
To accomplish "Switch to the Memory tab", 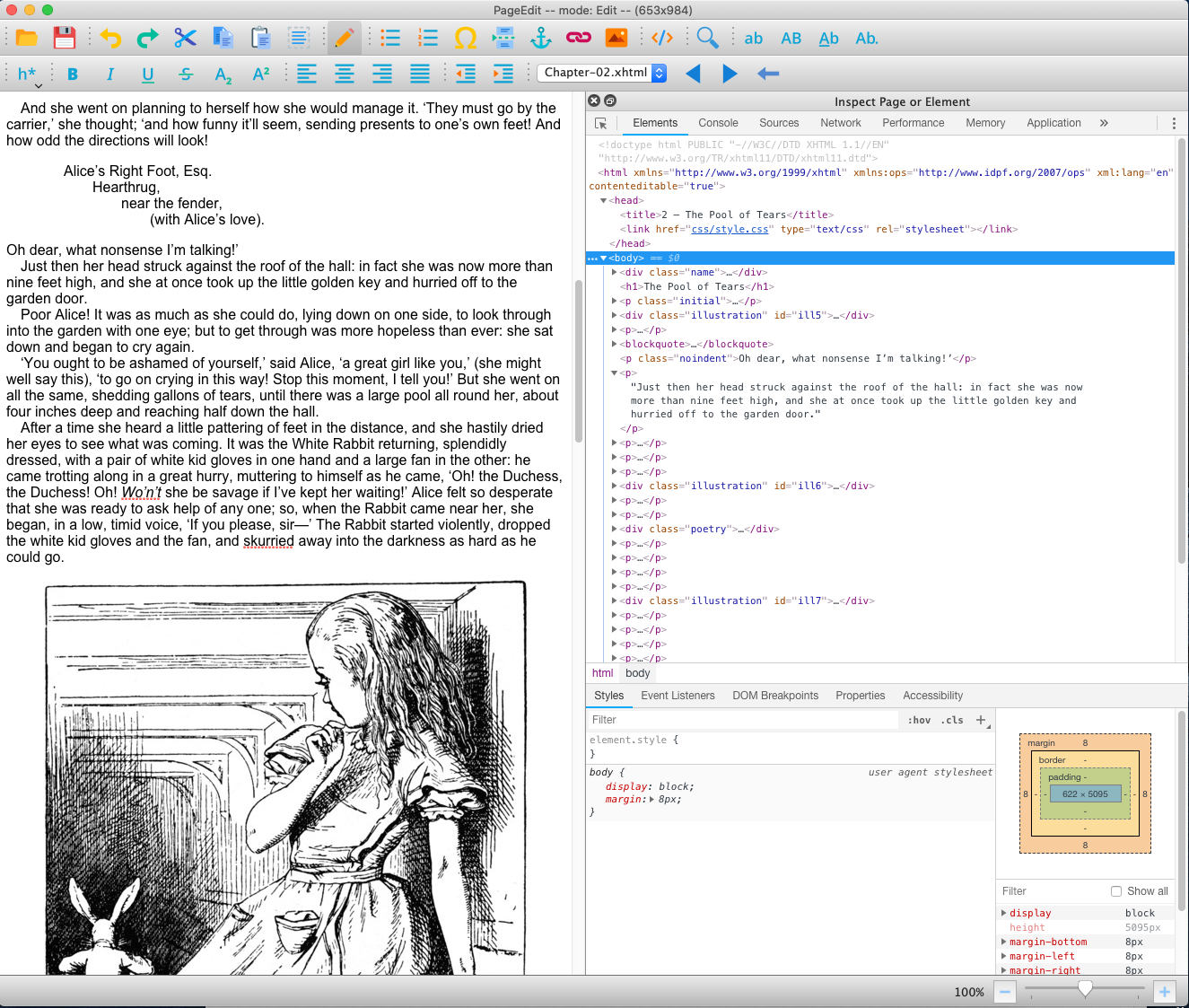I will pyautogui.click(x=985, y=123).
